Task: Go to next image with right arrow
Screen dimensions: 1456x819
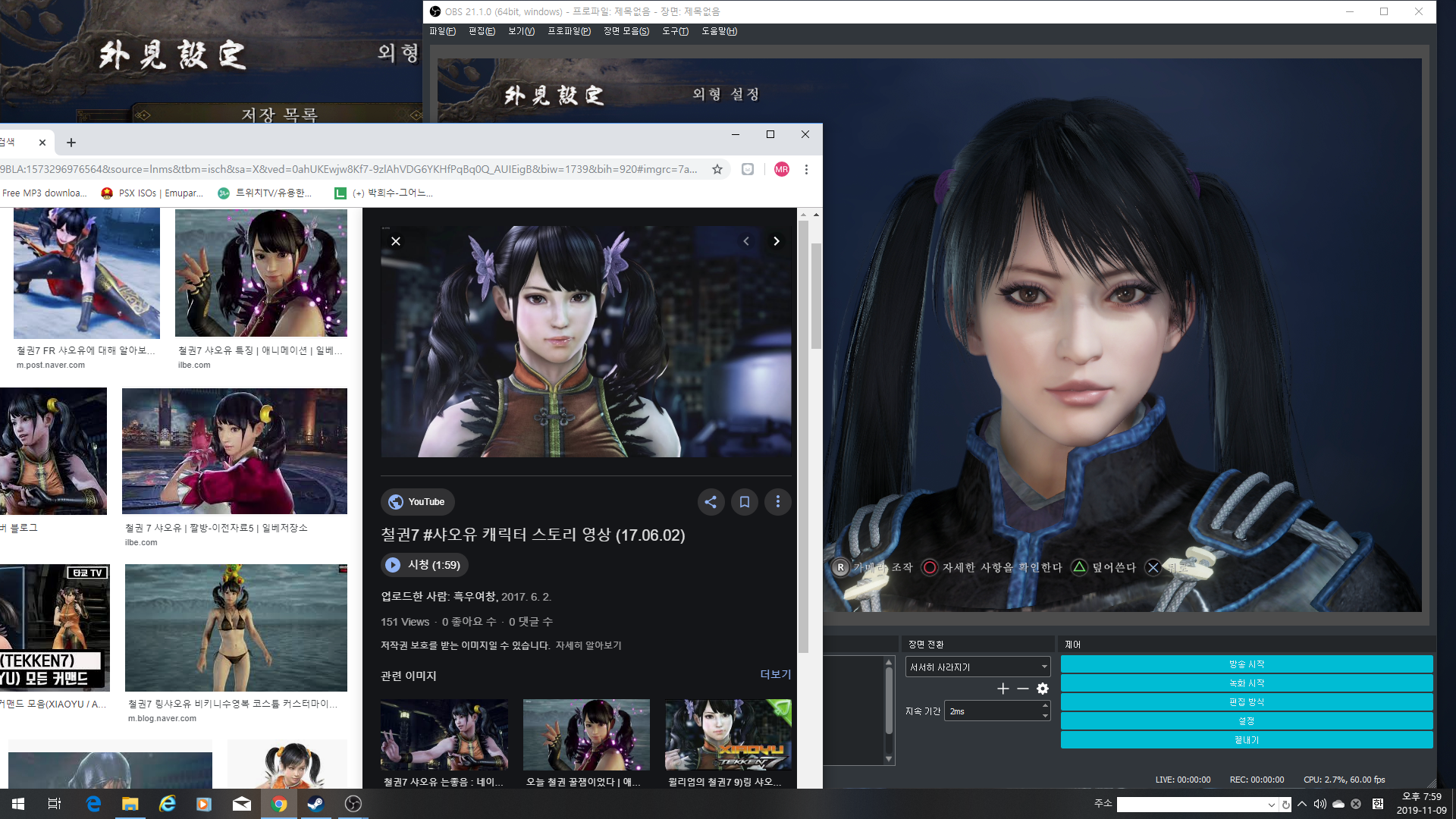Action: (776, 241)
